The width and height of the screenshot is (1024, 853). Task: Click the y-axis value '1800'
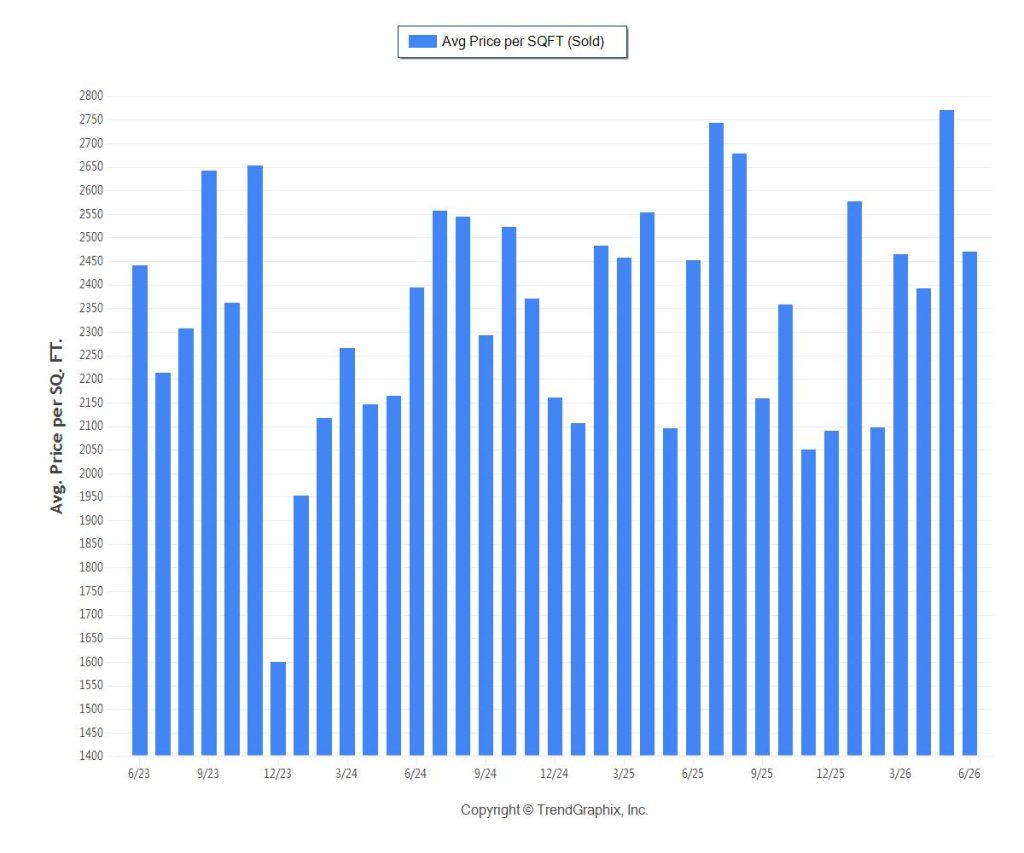(x=91, y=567)
